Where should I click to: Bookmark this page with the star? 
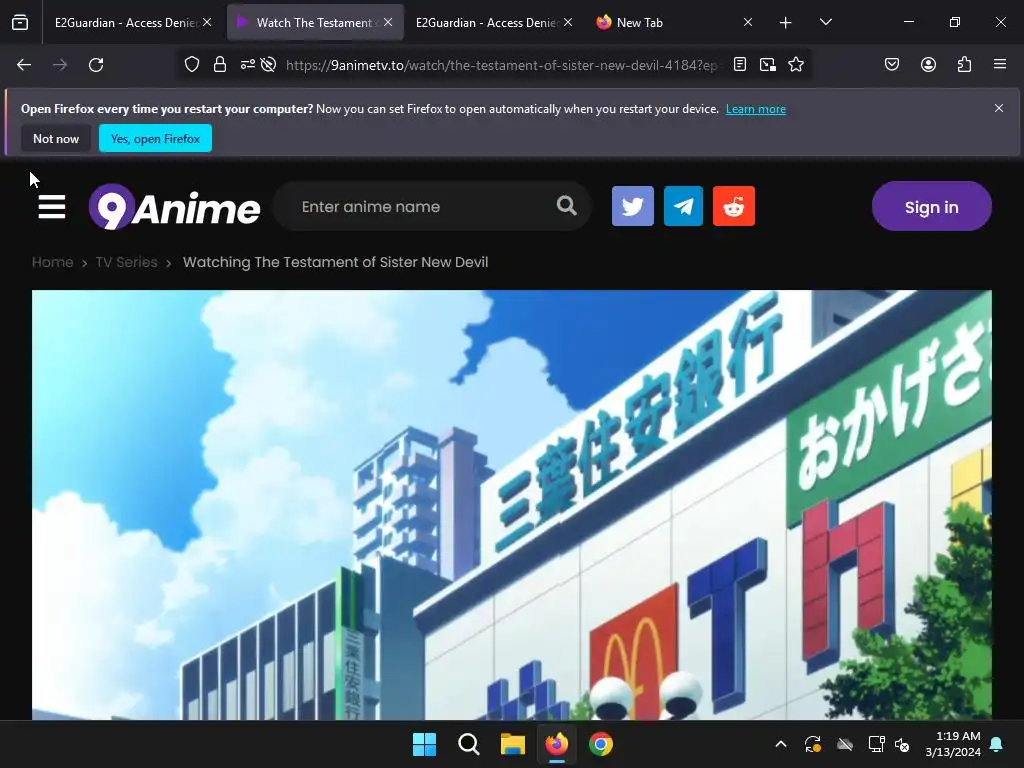click(796, 65)
